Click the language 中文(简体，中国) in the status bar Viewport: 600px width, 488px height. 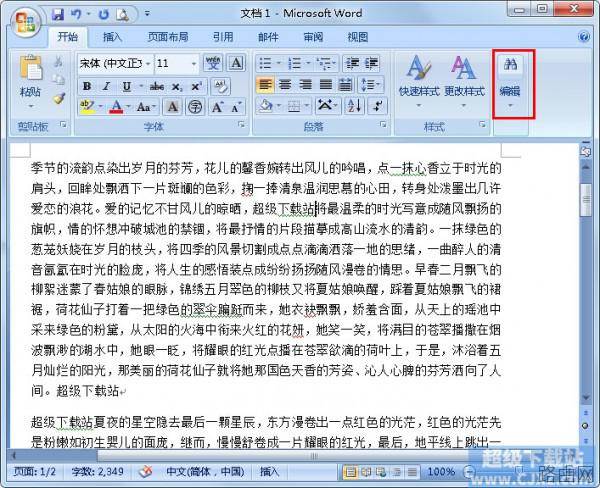tap(205, 471)
